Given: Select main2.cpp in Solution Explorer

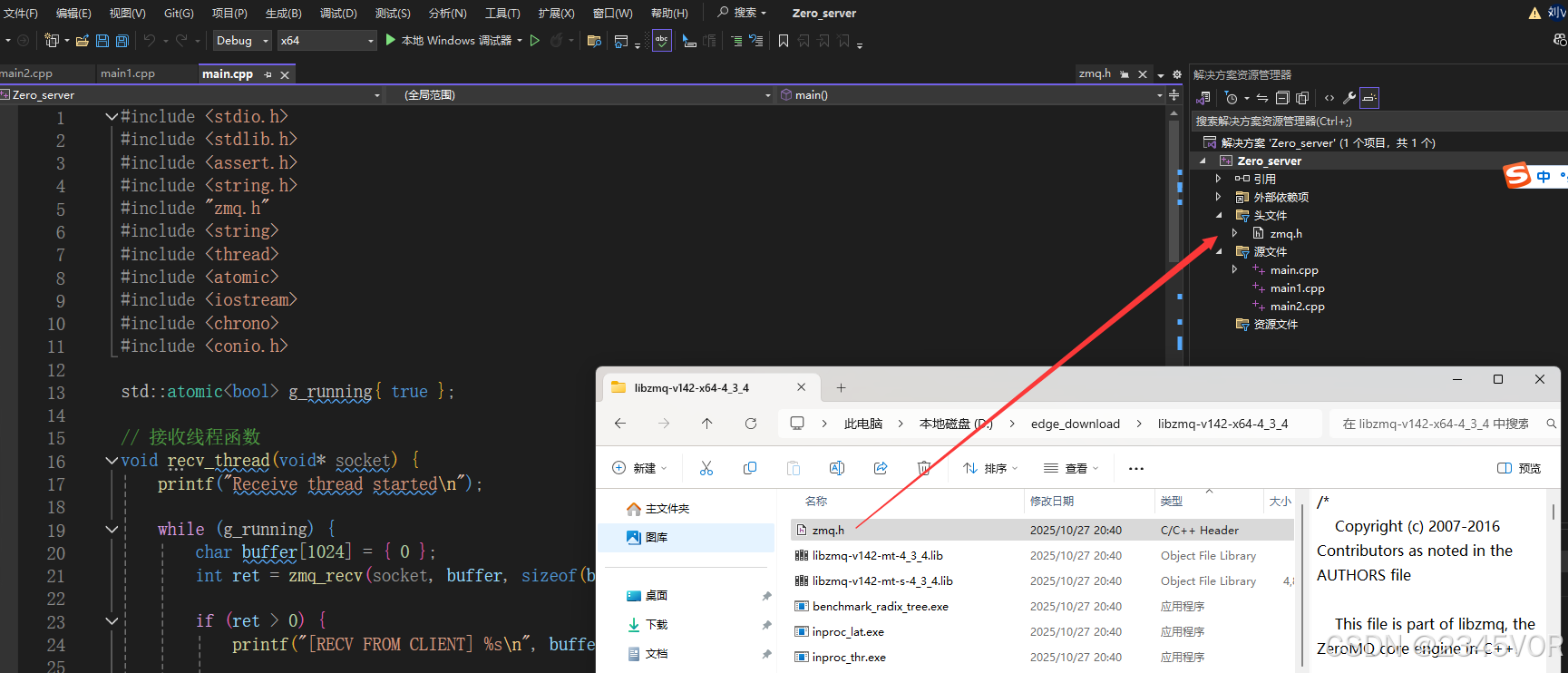Looking at the screenshot, I should [x=1297, y=307].
